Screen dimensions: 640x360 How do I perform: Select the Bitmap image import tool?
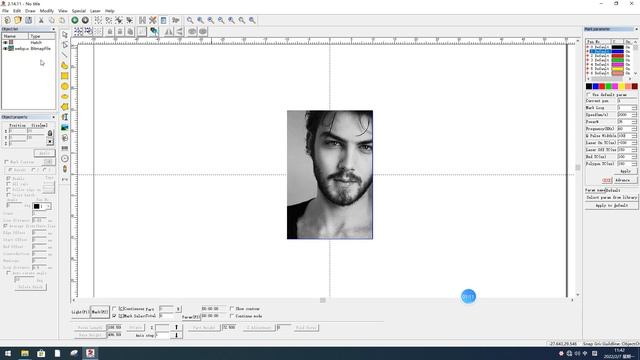click(x=64, y=127)
